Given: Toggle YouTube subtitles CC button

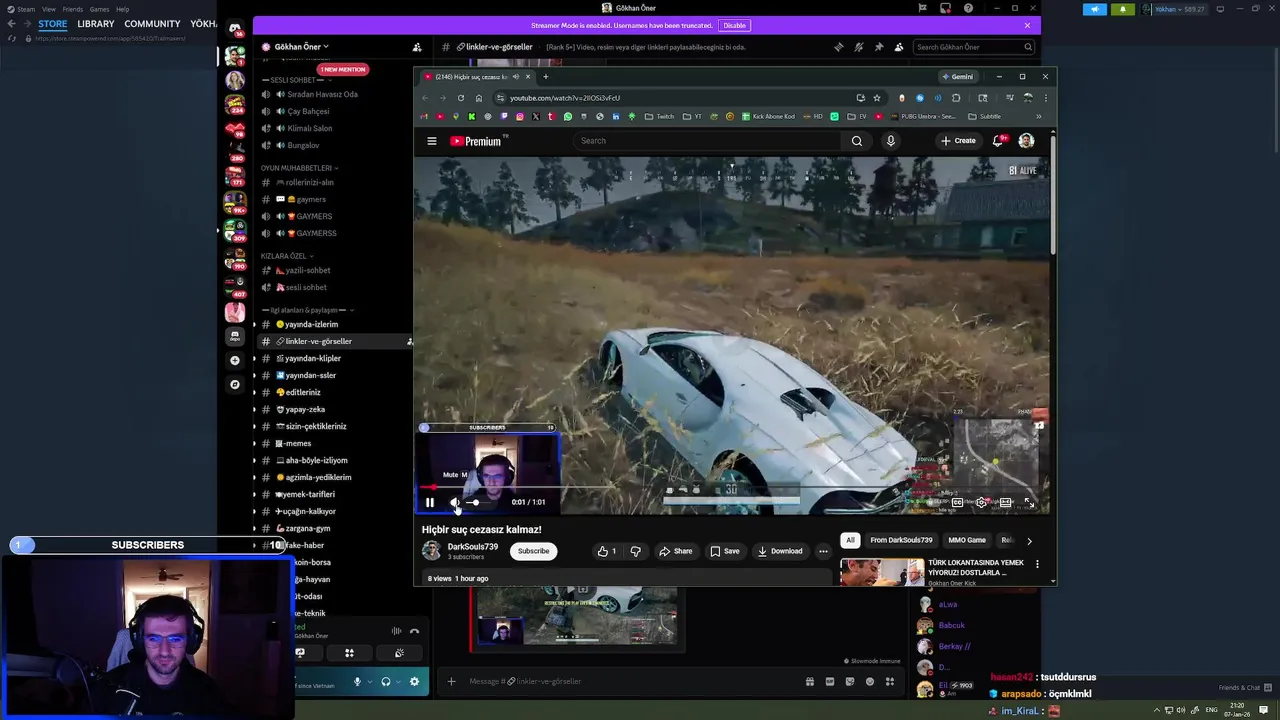Looking at the screenshot, I should pyautogui.click(x=957, y=502).
